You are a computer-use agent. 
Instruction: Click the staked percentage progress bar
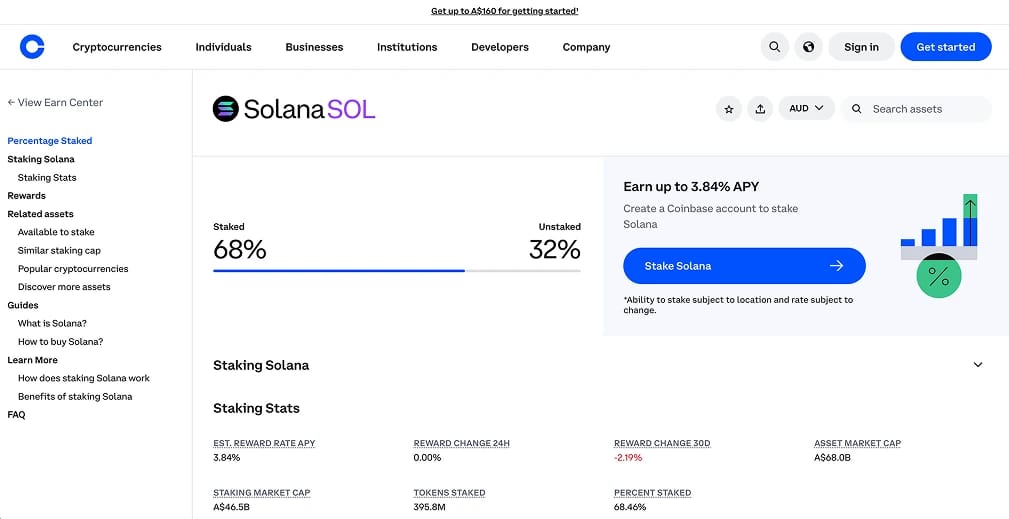tap(397, 271)
